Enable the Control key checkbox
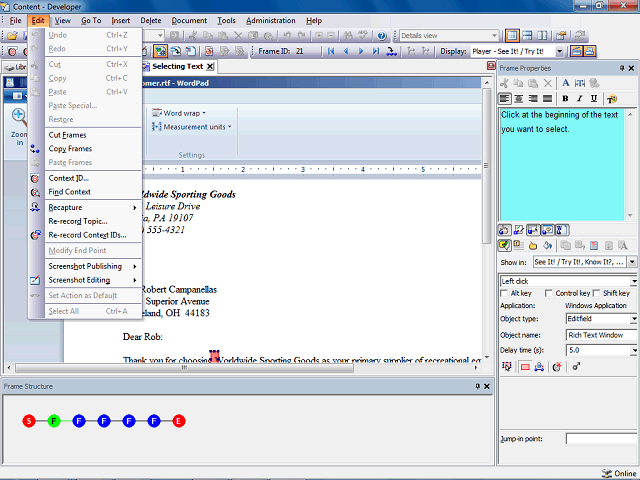 549,293
